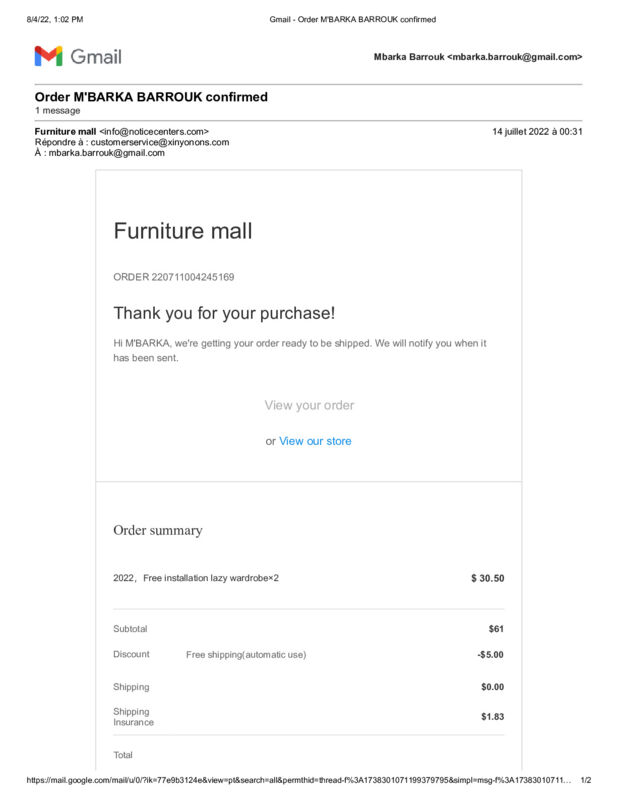The height and width of the screenshot is (800, 618).
Task: Click order number 220711004245169
Action: coord(192,277)
